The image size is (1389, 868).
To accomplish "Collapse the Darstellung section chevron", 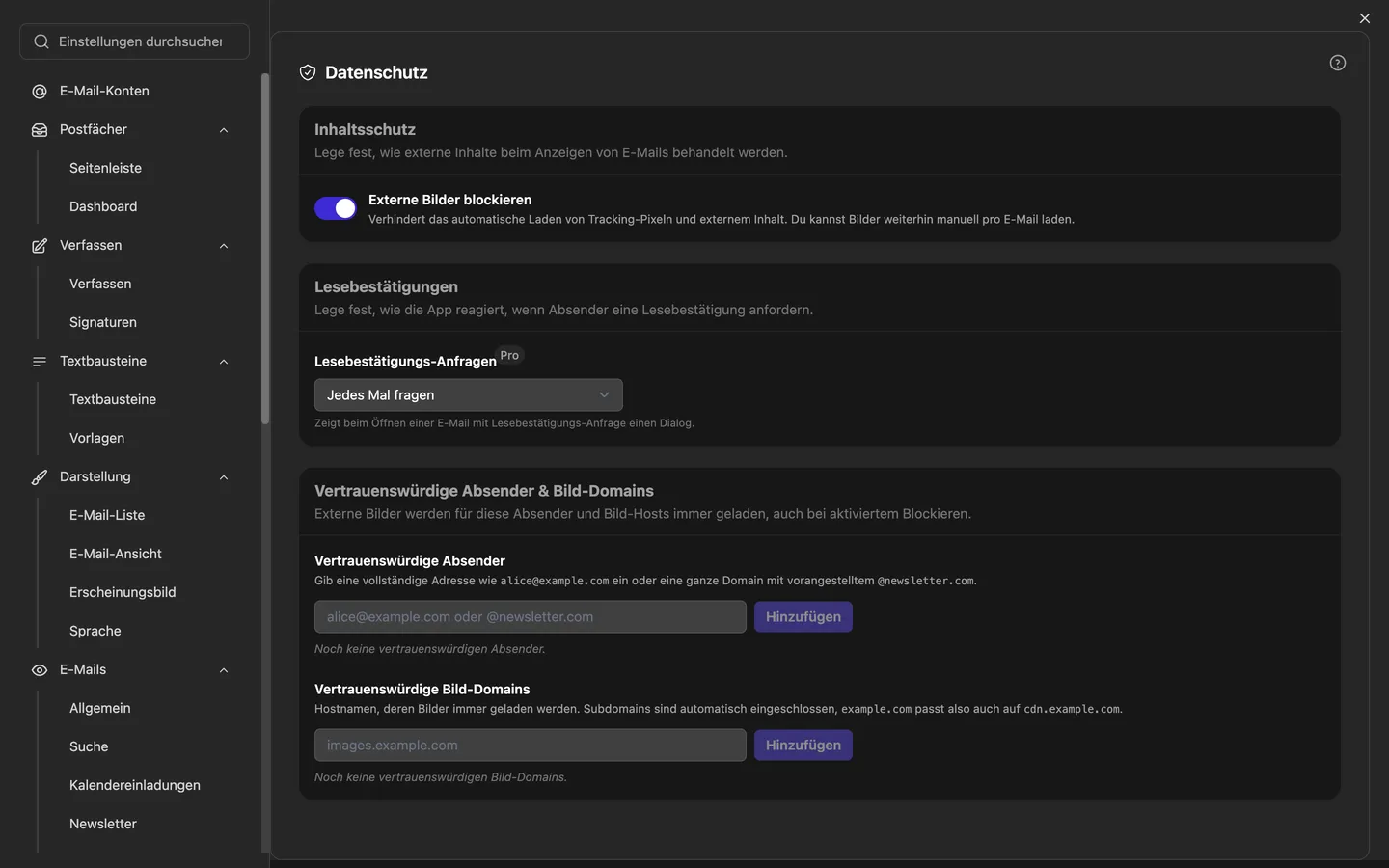I will 224,477.
